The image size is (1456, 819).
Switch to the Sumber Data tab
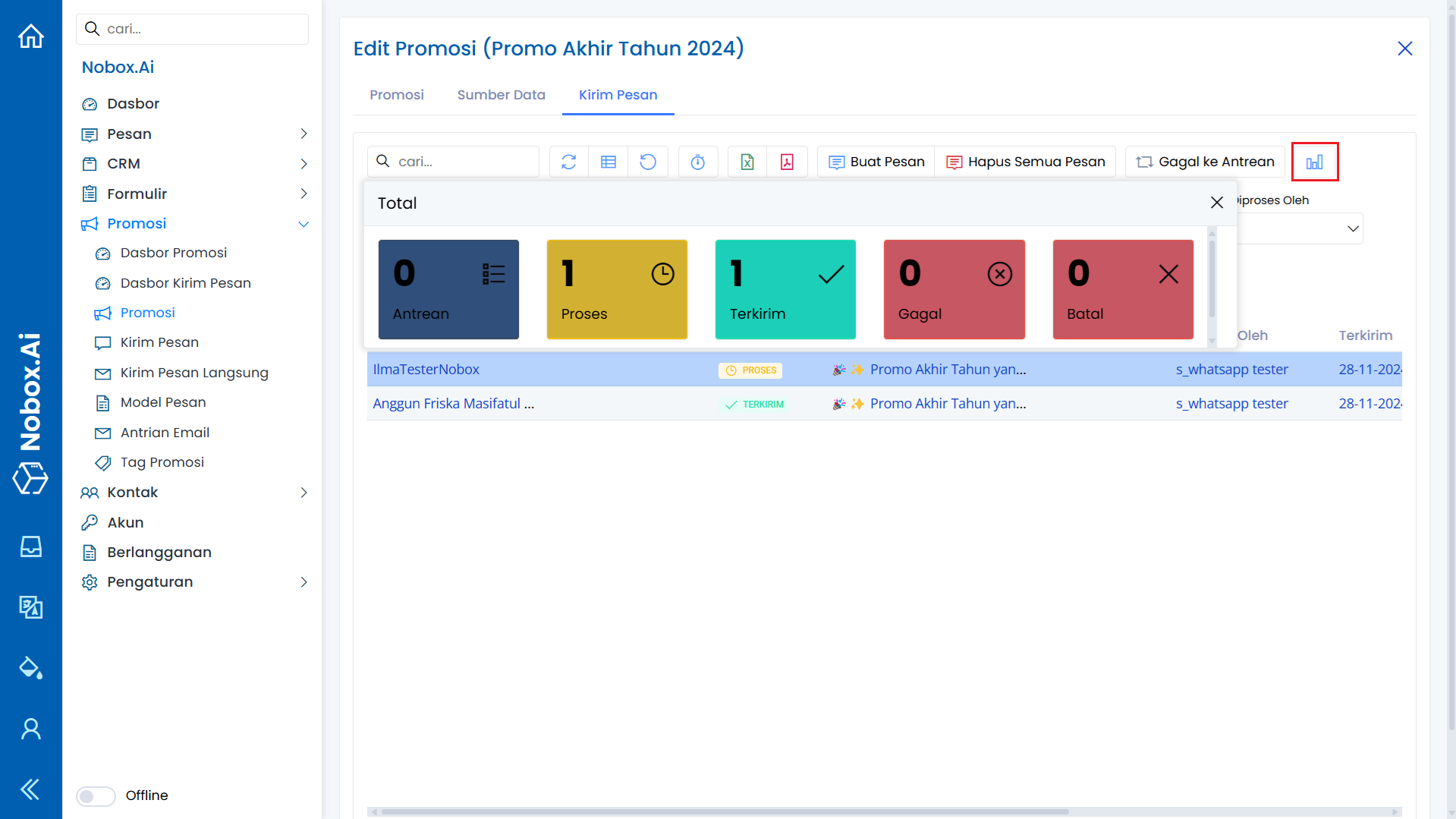click(501, 95)
